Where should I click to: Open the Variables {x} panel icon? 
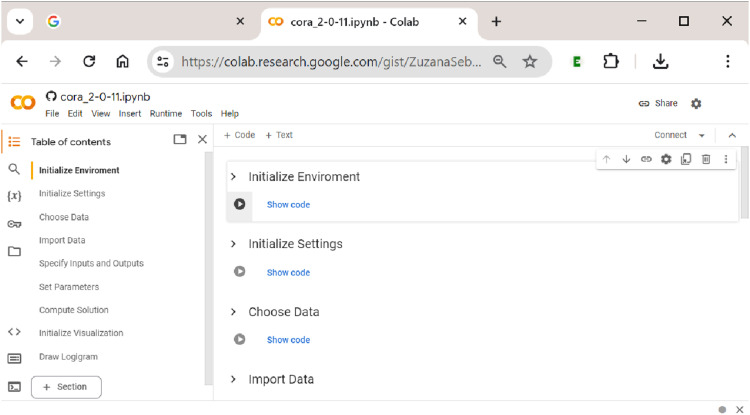pos(14,196)
